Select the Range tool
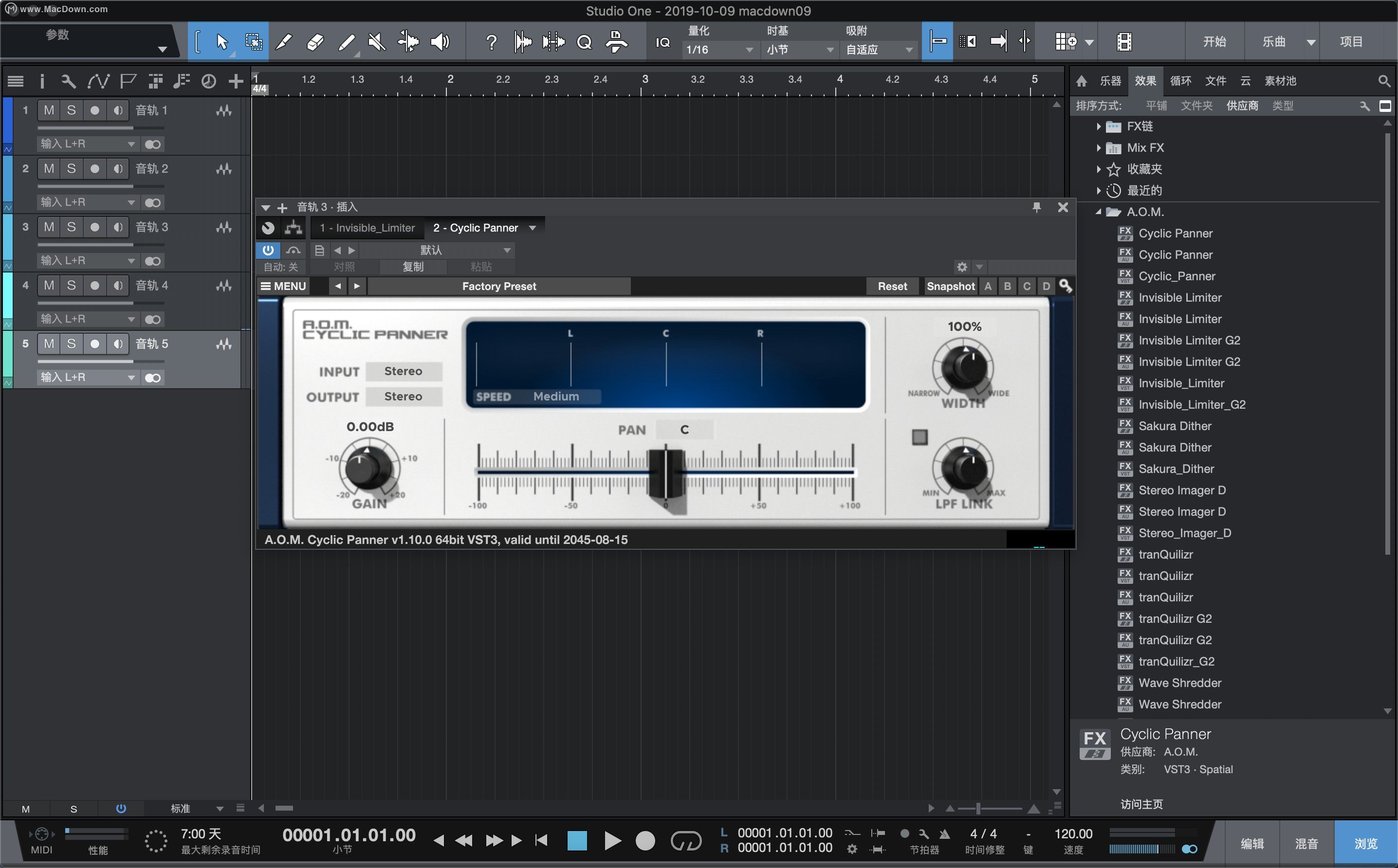The height and width of the screenshot is (868, 1398). tap(253, 41)
